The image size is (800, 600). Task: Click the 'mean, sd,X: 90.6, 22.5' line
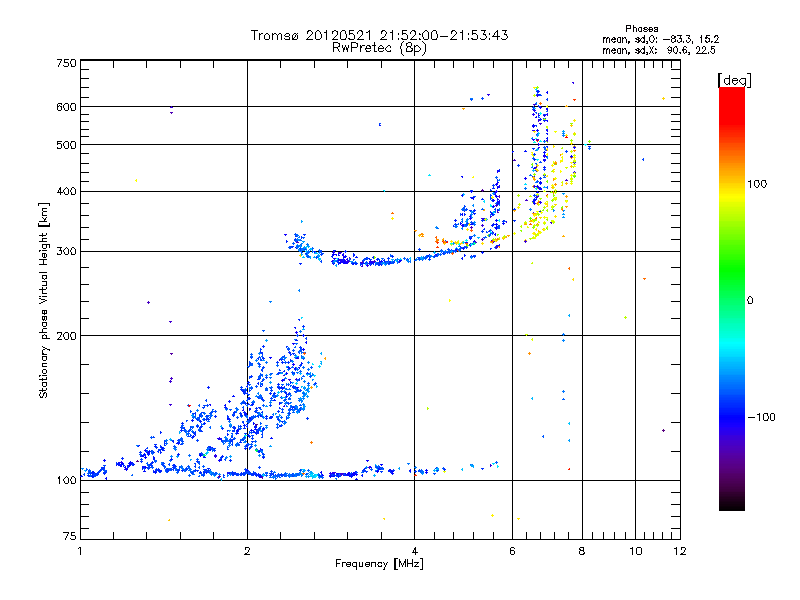pos(659,50)
